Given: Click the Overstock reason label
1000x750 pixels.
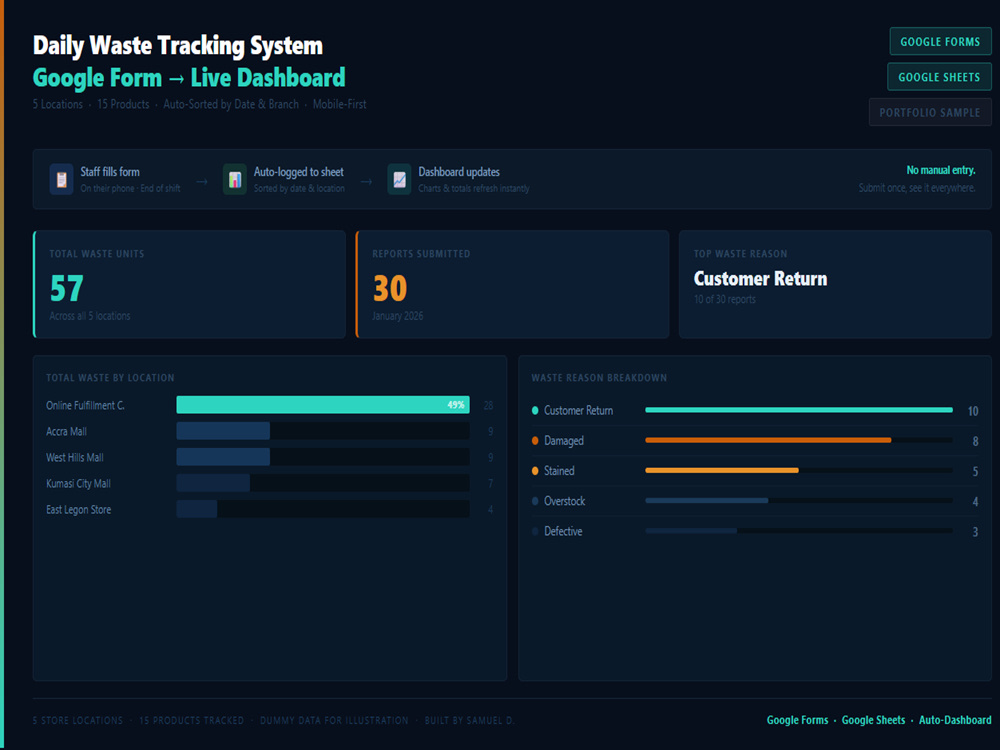Looking at the screenshot, I should pos(564,501).
